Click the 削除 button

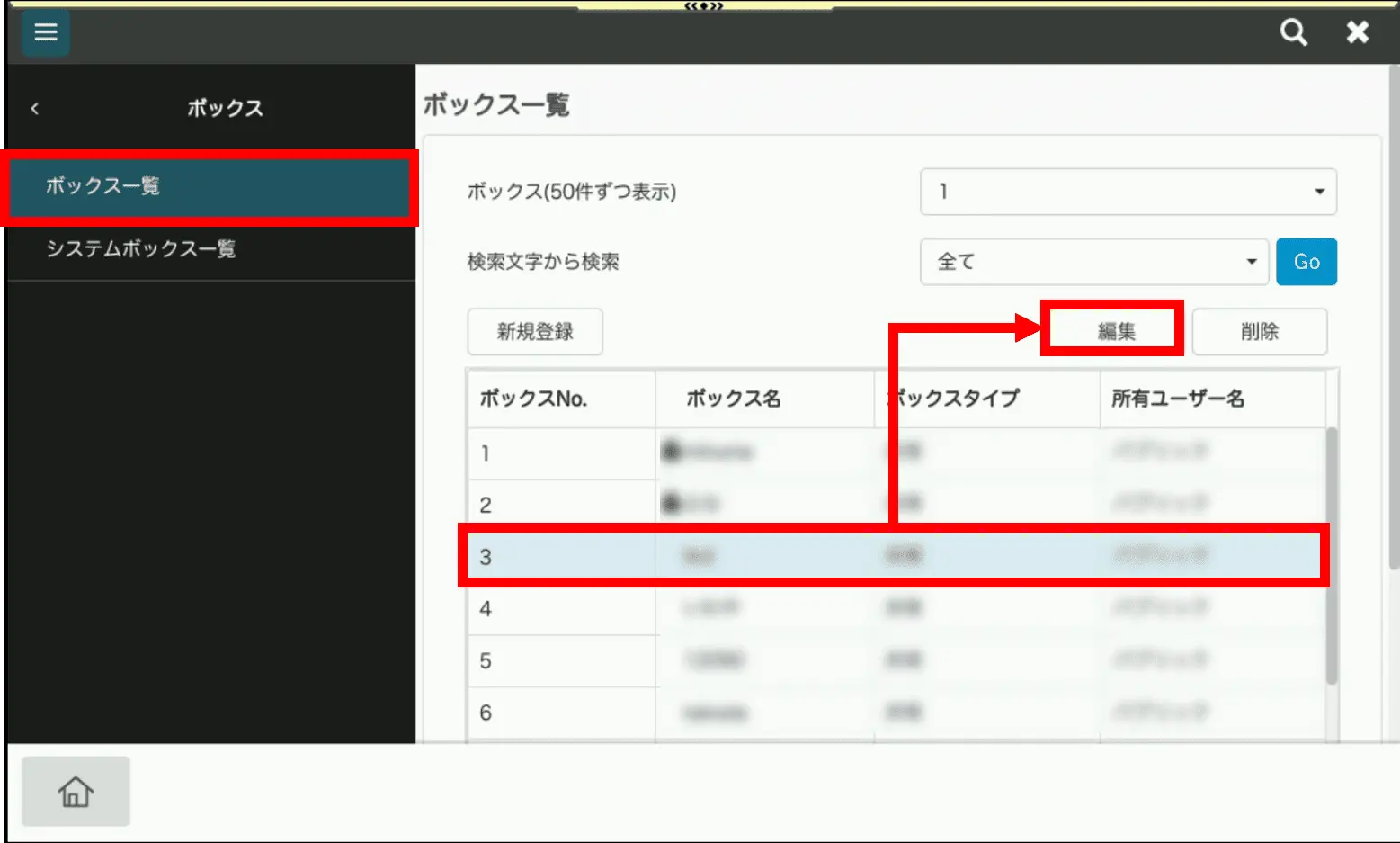point(1259,332)
